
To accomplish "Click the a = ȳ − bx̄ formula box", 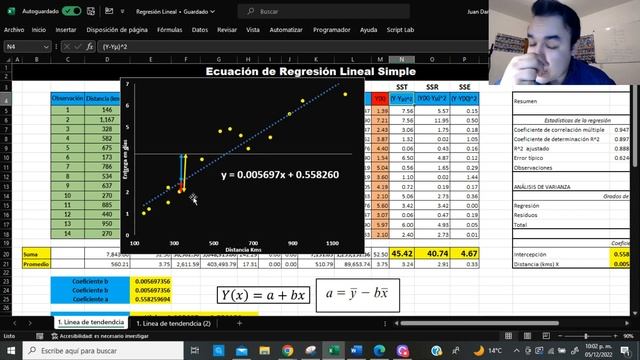I will click(x=358, y=295).
